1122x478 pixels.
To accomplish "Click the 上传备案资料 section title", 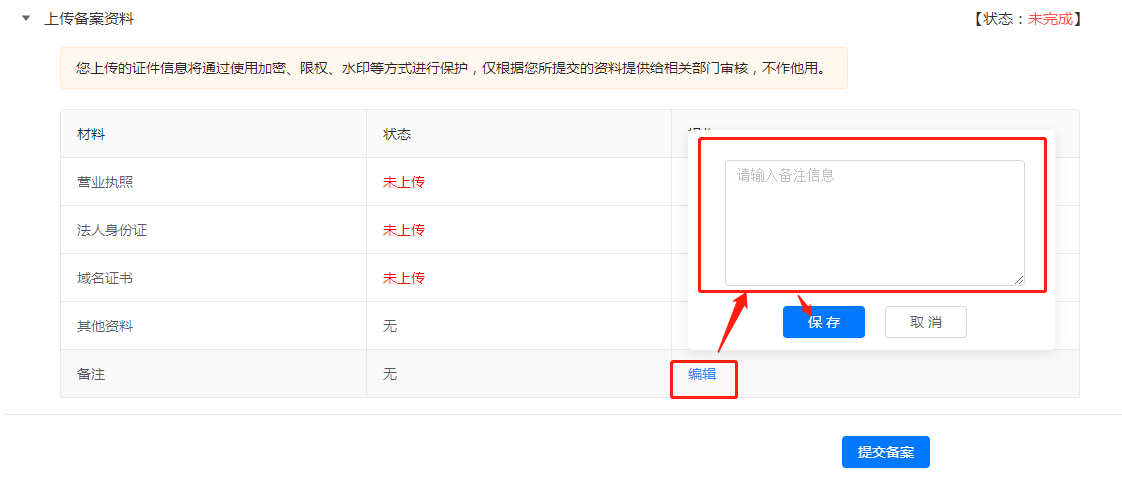I will [x=89, y=19].
